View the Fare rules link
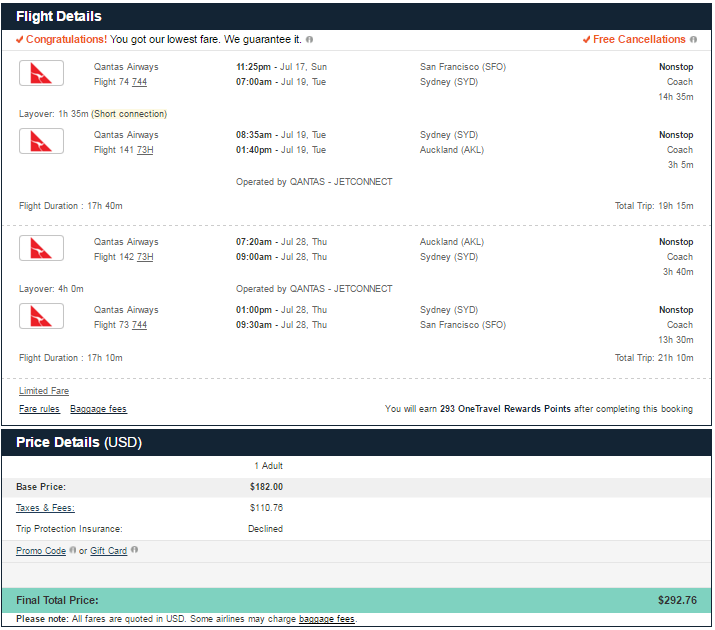Image resolution: width=715 pixels, height=630 pixels. pos(39,409)
